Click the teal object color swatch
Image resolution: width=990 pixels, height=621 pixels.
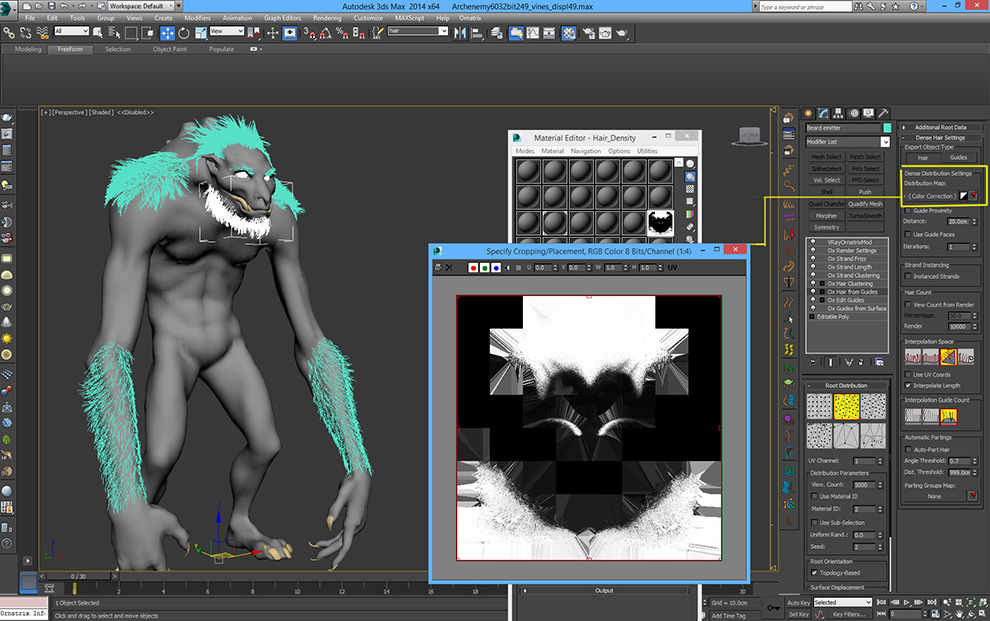tap(886, 128)
